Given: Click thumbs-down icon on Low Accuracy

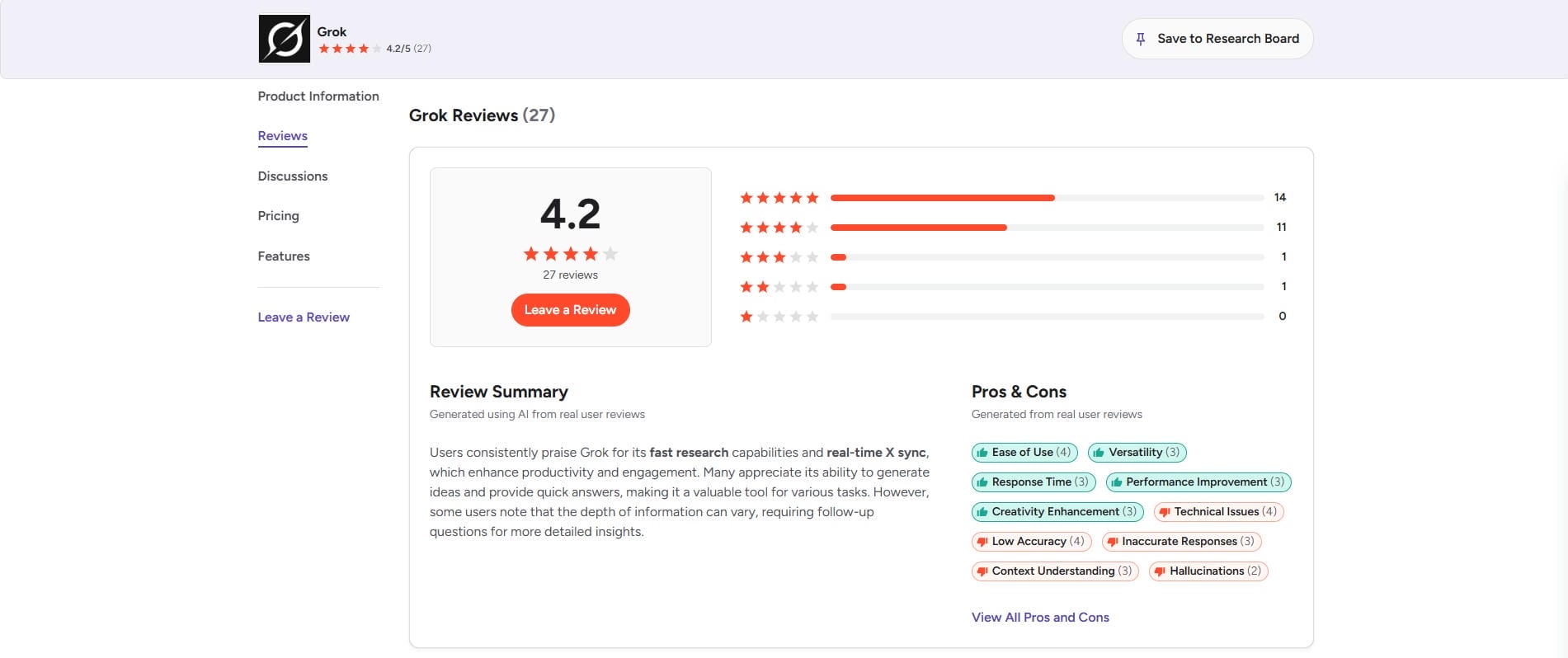Looking at the screenshot, I should 982,543.
